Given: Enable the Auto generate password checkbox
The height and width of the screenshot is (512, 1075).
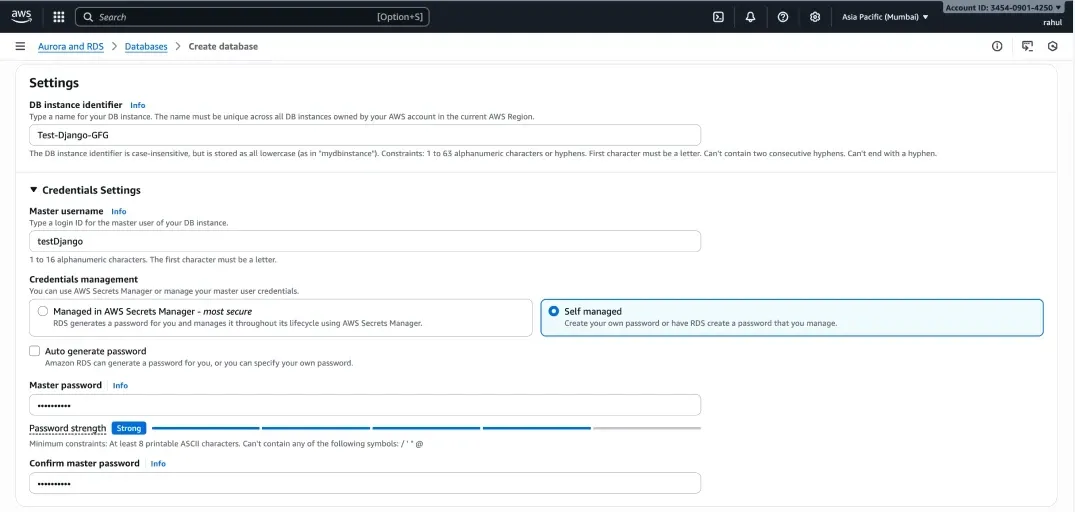Looking at the screenshot, I should [35, 351].
